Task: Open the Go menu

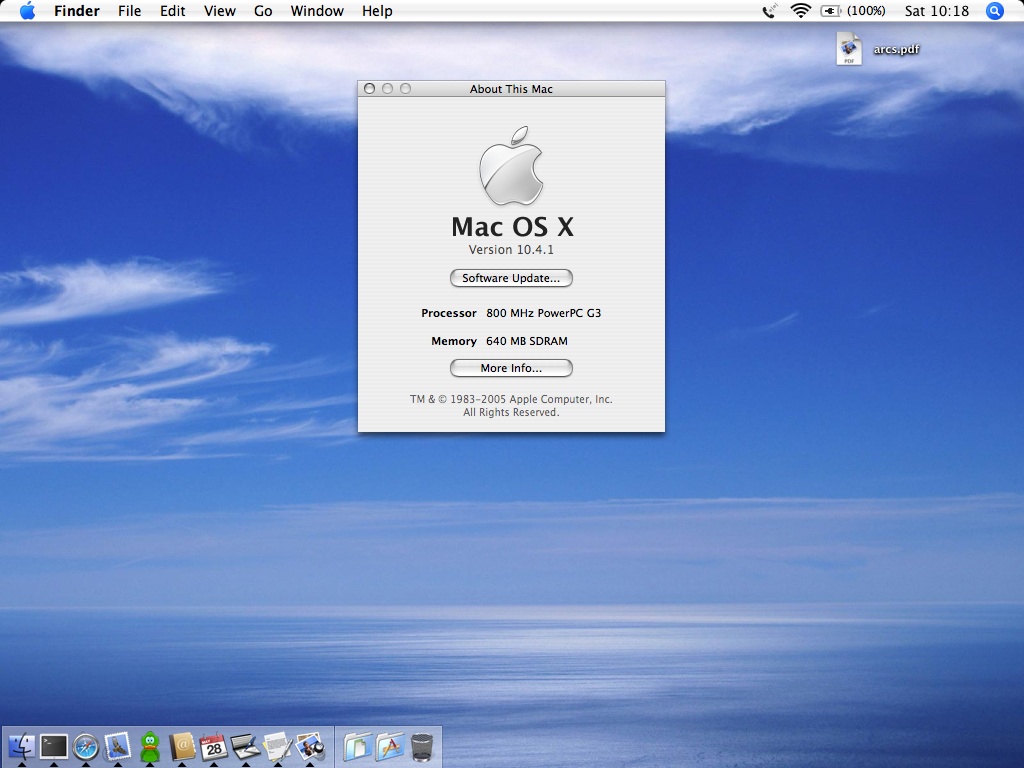Action: 263,11
